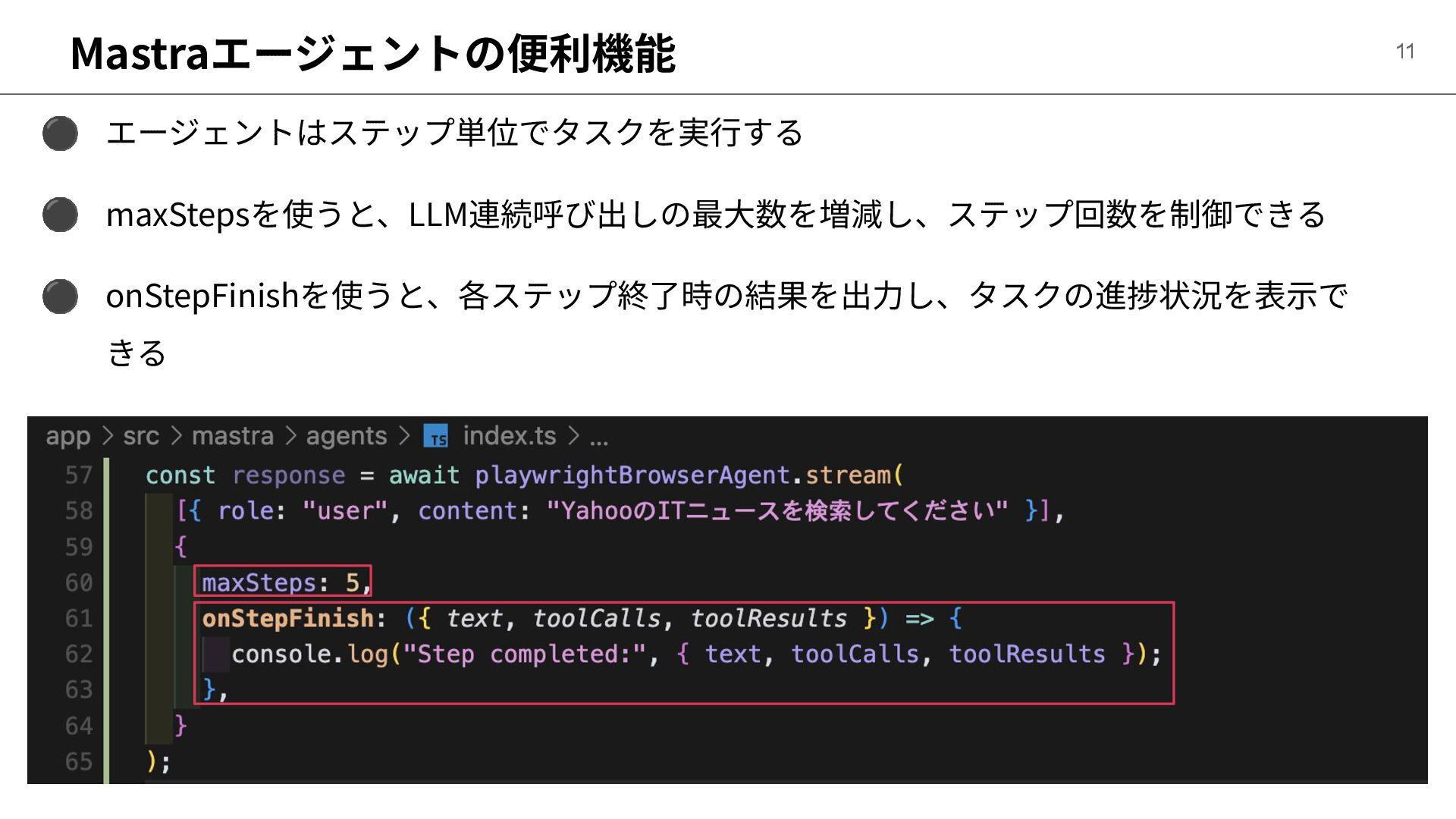Click the 'src' breadcrumb segment
The image size is (1456, 819).
141,437
